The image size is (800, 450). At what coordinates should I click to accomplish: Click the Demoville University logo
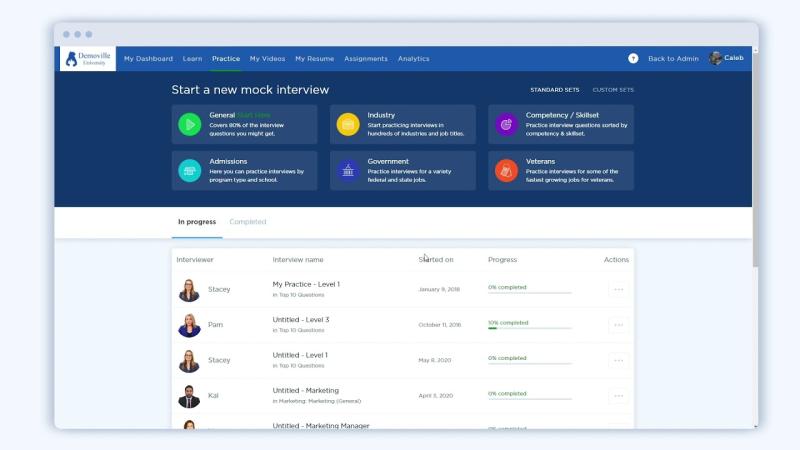click(x=88, y=59)
